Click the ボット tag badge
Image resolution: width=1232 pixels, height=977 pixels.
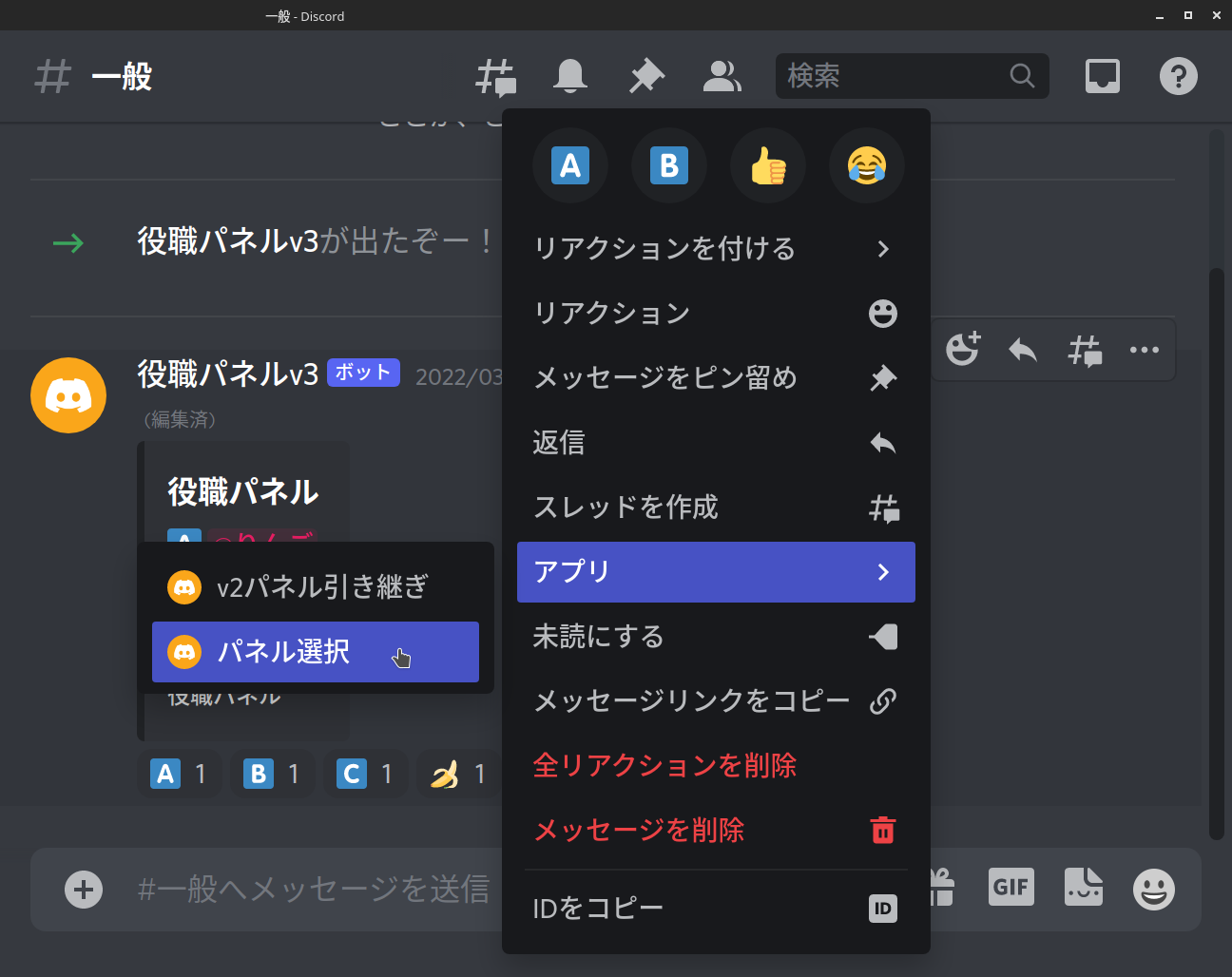click(363, 373)
